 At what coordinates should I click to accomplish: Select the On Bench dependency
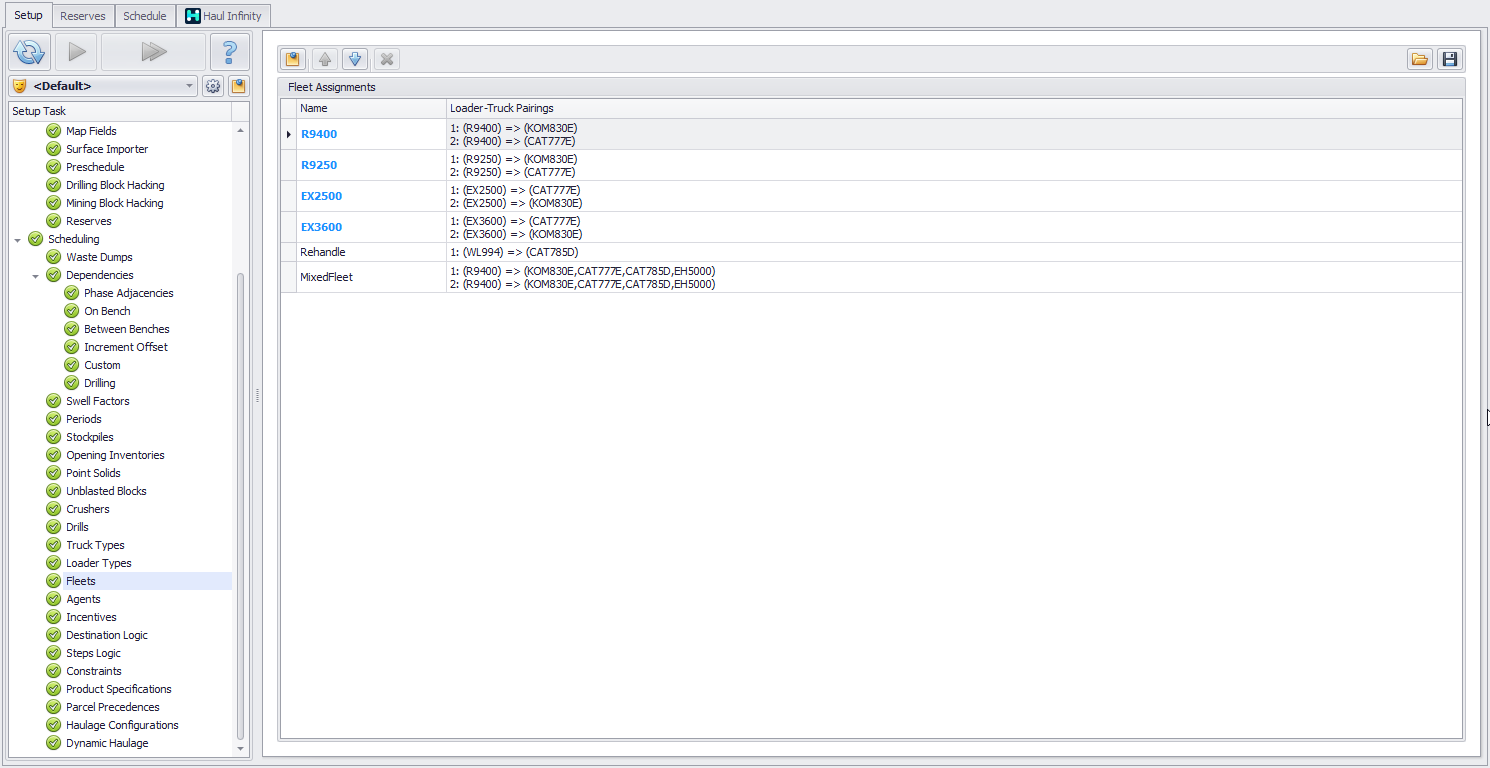pyautogui.click(x=107, y=311)
